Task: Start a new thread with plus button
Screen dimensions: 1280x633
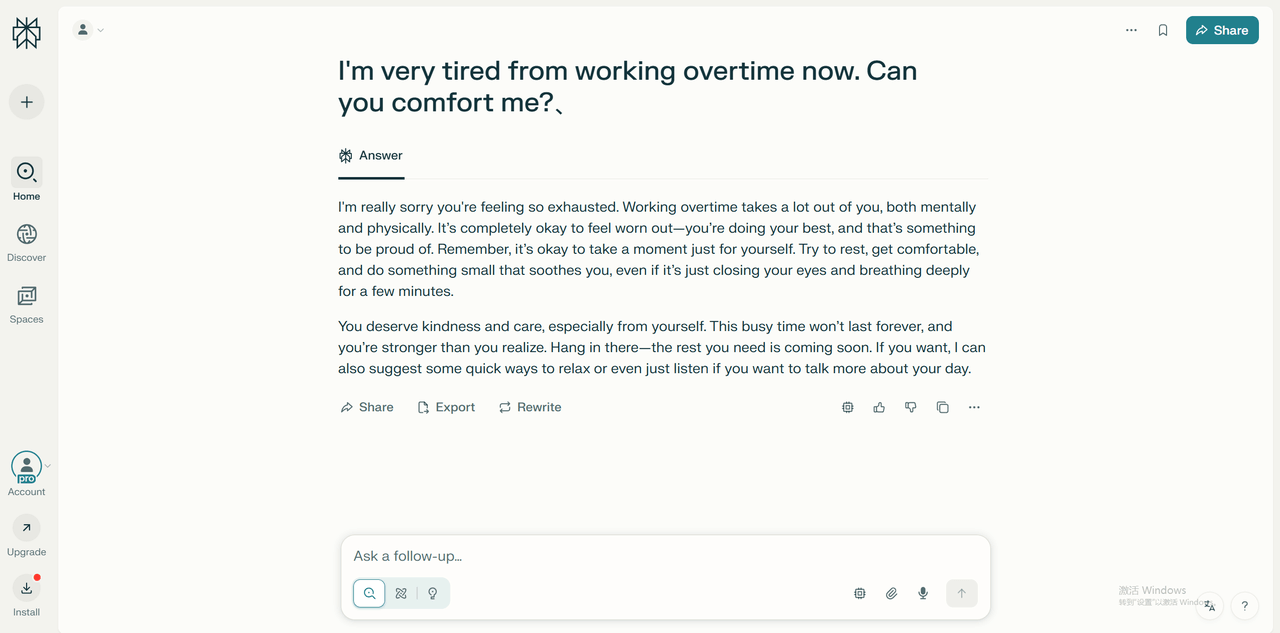Action: [26, 102]
